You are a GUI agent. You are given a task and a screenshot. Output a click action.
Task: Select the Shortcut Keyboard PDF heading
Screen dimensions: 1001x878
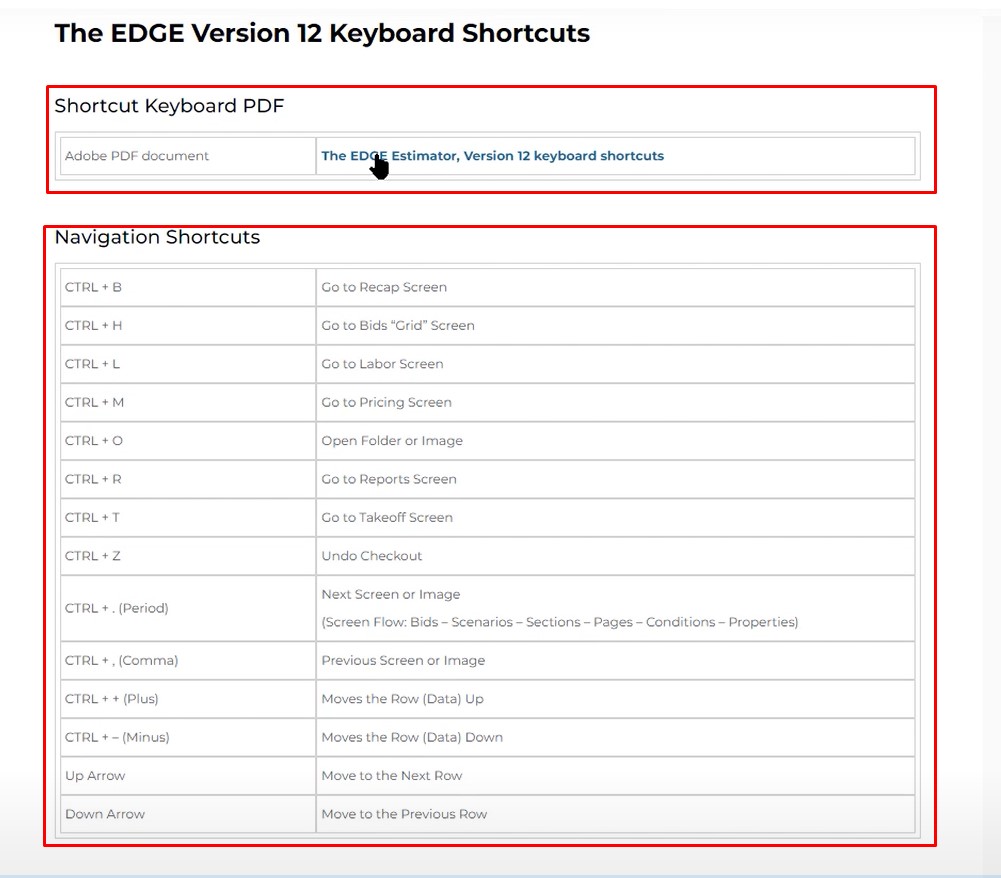(169, 106)
